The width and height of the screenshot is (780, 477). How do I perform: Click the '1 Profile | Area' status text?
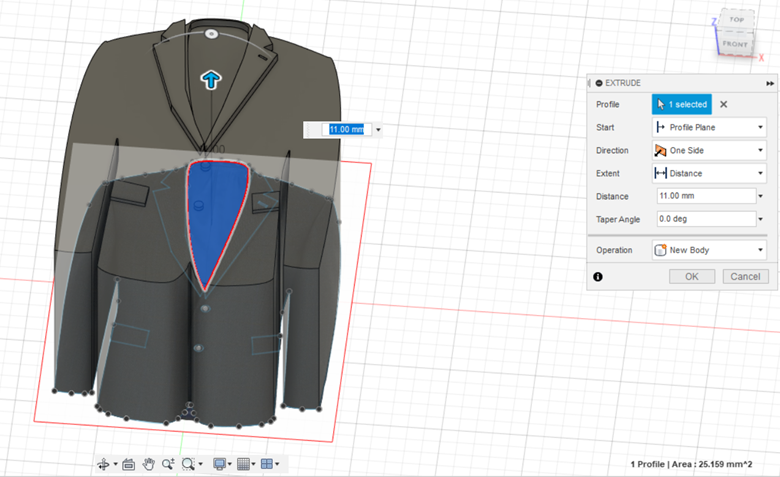point(691,464)
